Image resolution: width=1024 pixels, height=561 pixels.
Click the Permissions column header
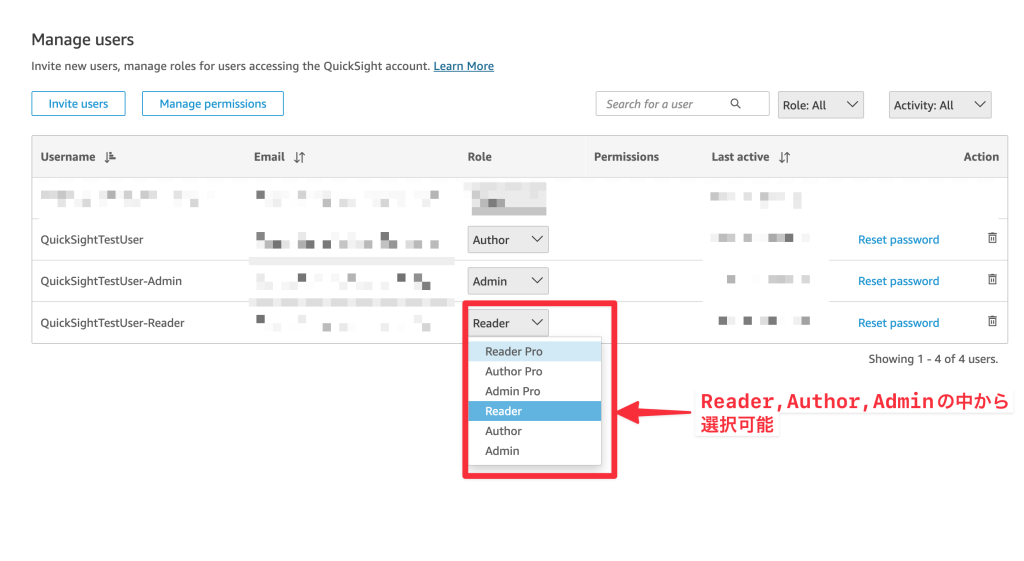(x=626, y=157)
